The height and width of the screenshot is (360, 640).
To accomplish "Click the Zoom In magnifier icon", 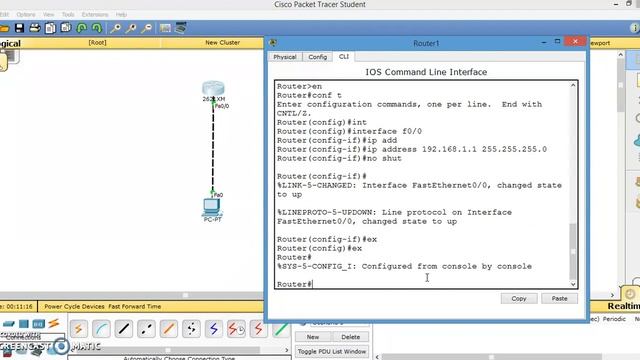I will click(x=116, y=28).
